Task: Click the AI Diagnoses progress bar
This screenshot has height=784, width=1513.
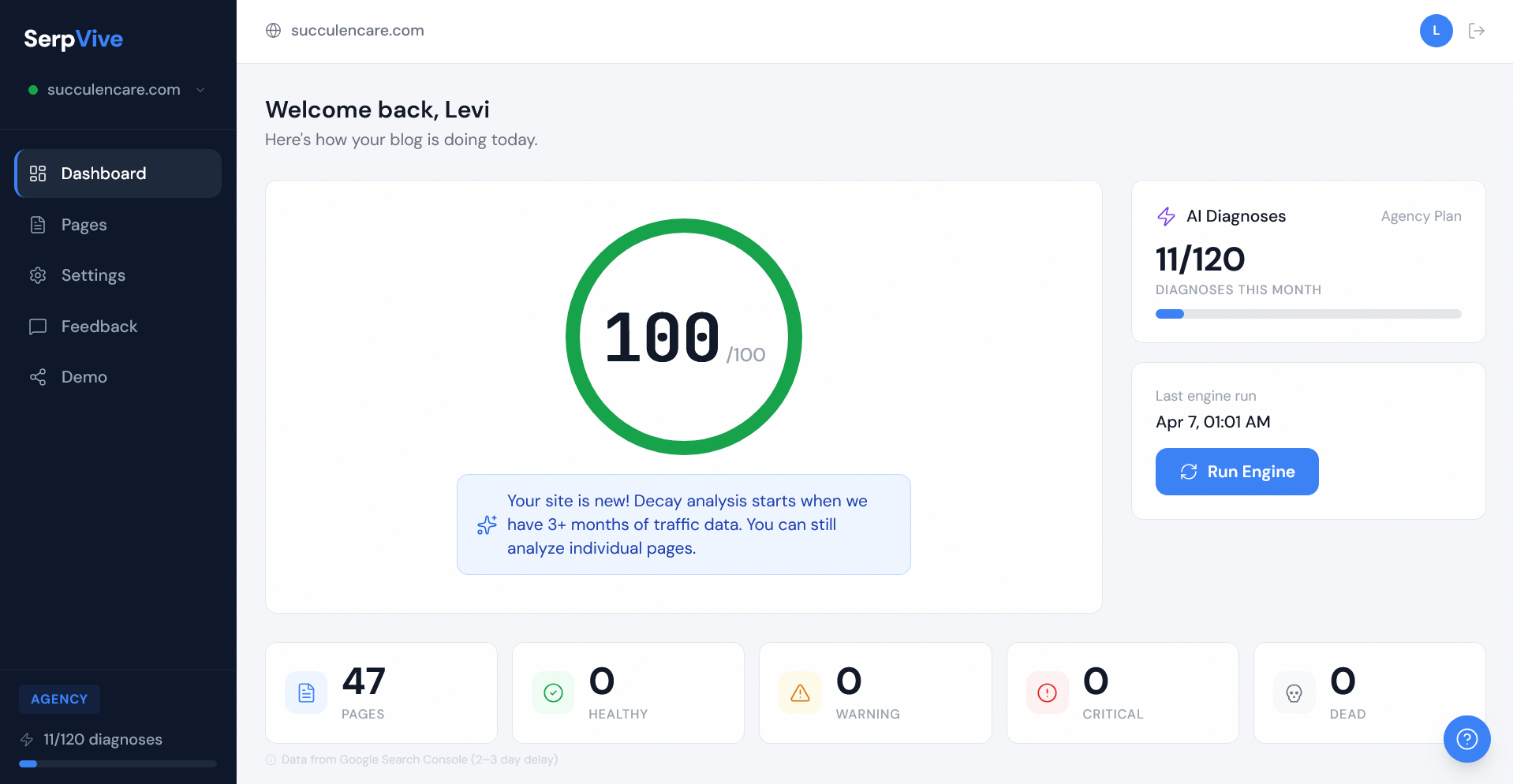Action: (1308, 314)
